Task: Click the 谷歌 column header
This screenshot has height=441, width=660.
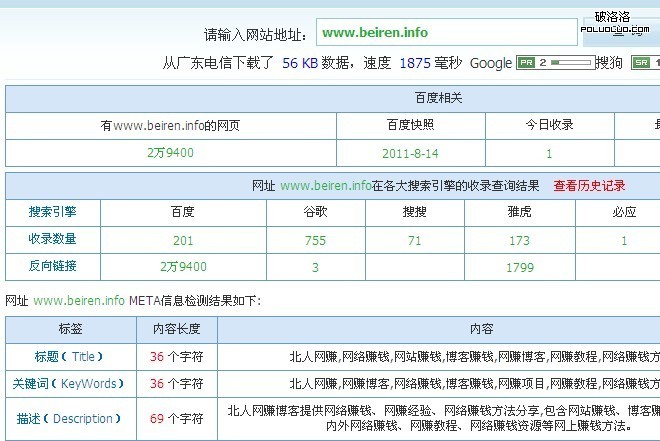Action: tap(315, 212)
